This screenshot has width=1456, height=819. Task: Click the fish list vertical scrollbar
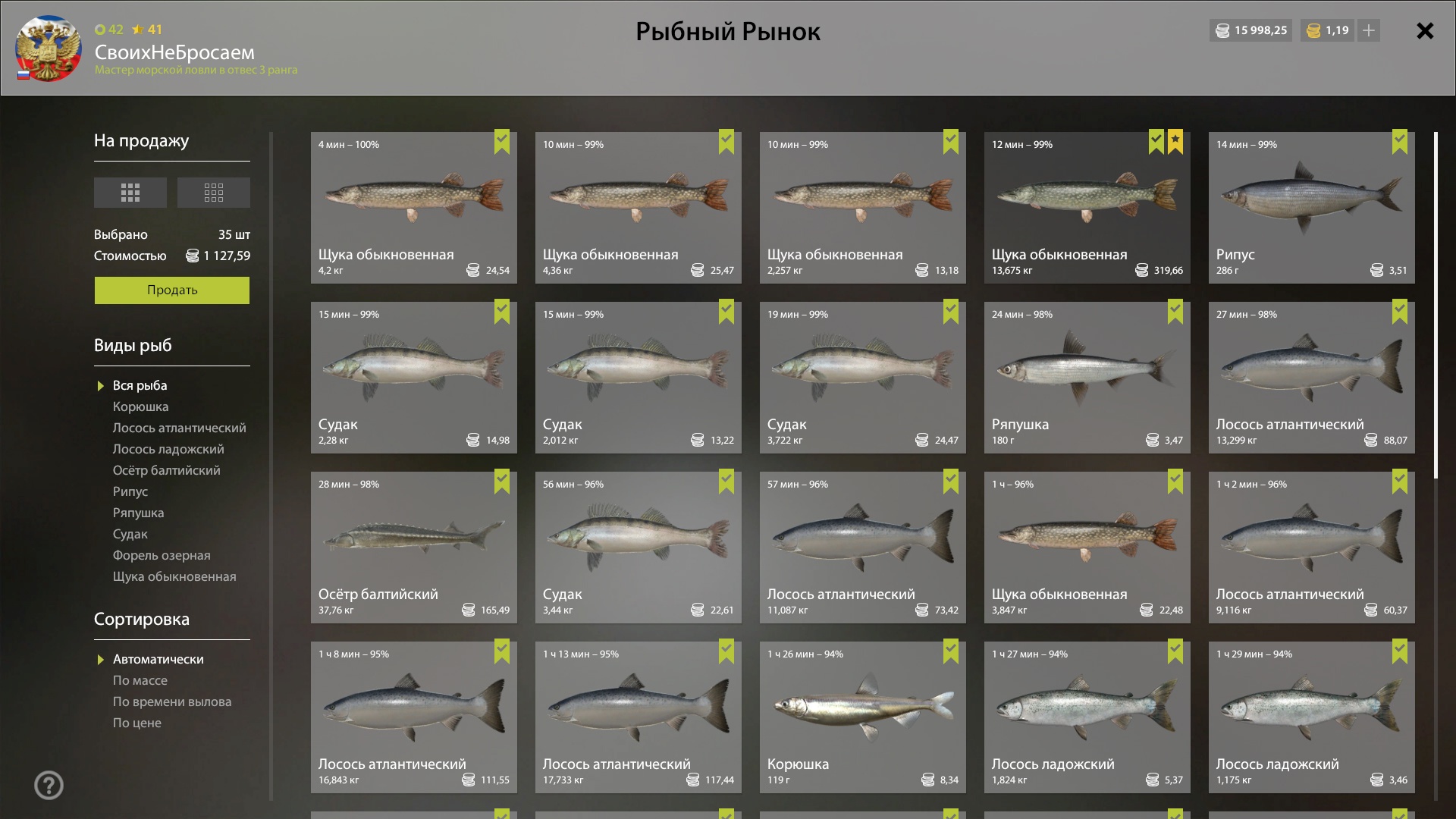[1436, 305]
